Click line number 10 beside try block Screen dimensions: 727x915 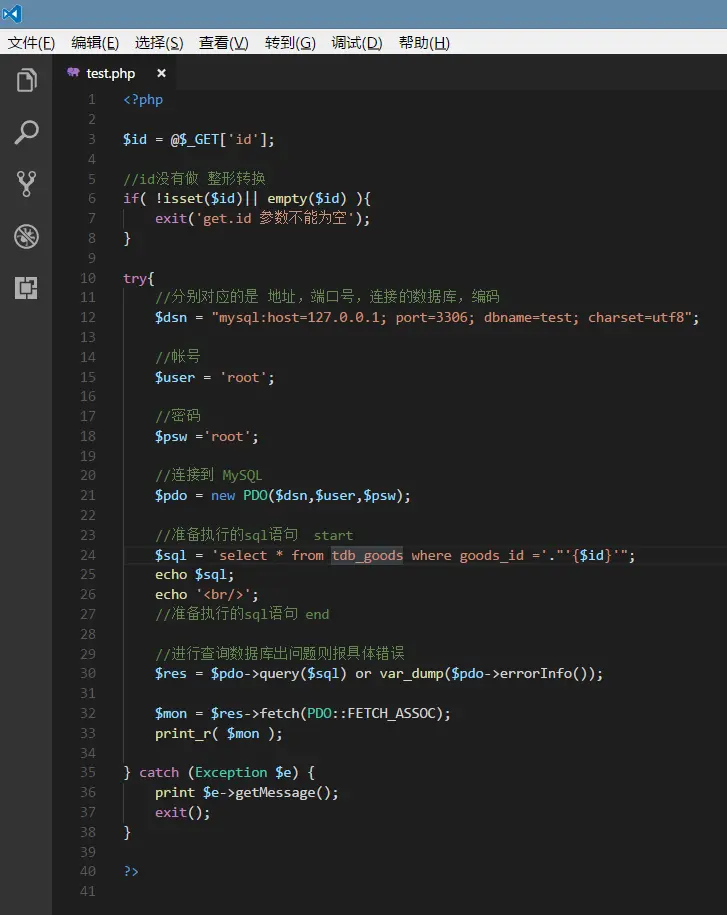point(88,278)
